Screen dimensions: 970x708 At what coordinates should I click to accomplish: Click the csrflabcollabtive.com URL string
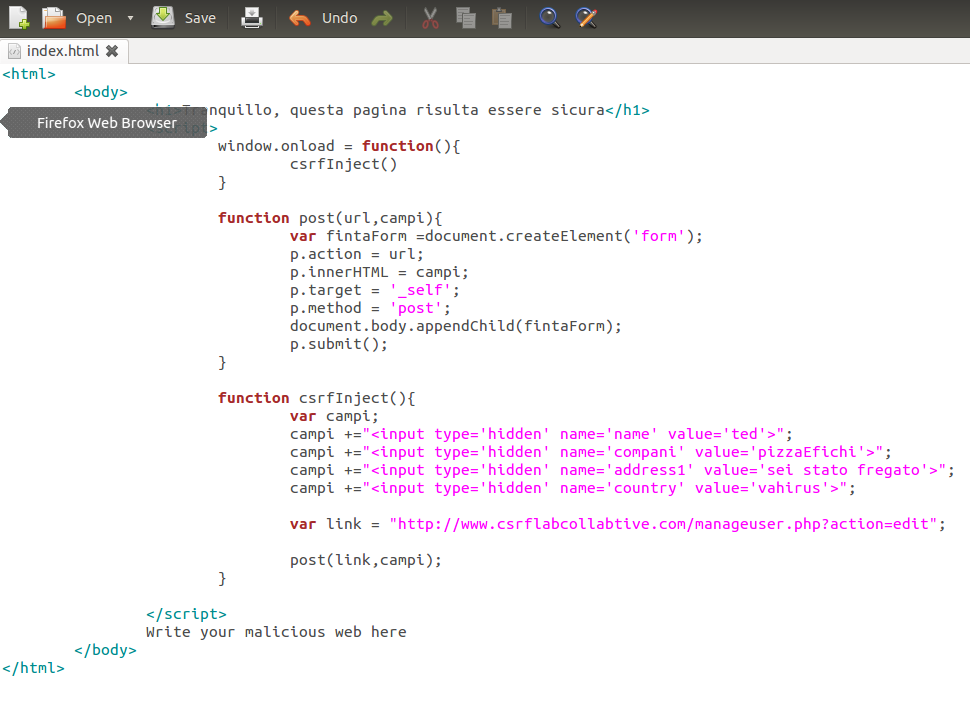click(663, 524)
